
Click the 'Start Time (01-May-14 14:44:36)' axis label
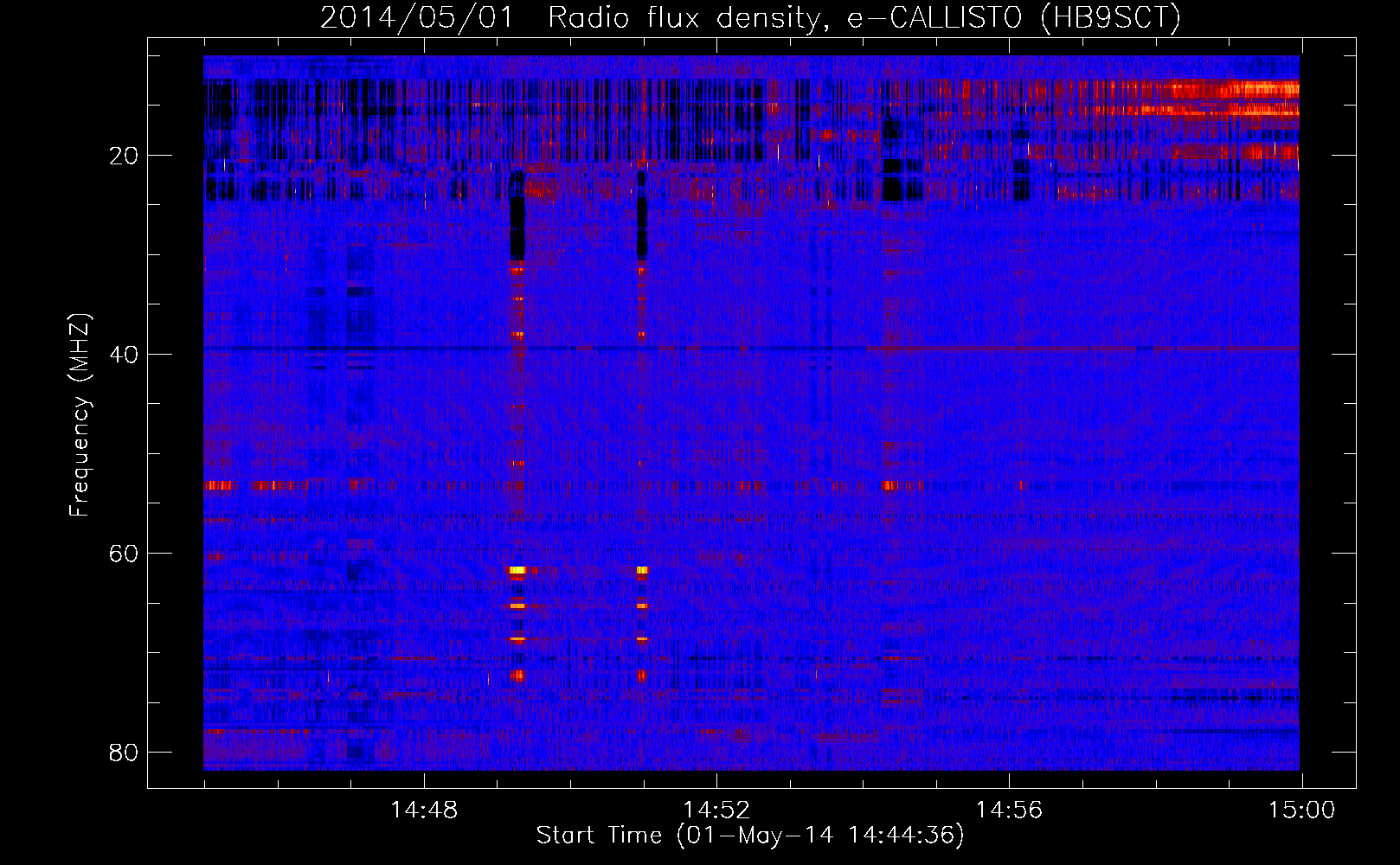point(750,836)
